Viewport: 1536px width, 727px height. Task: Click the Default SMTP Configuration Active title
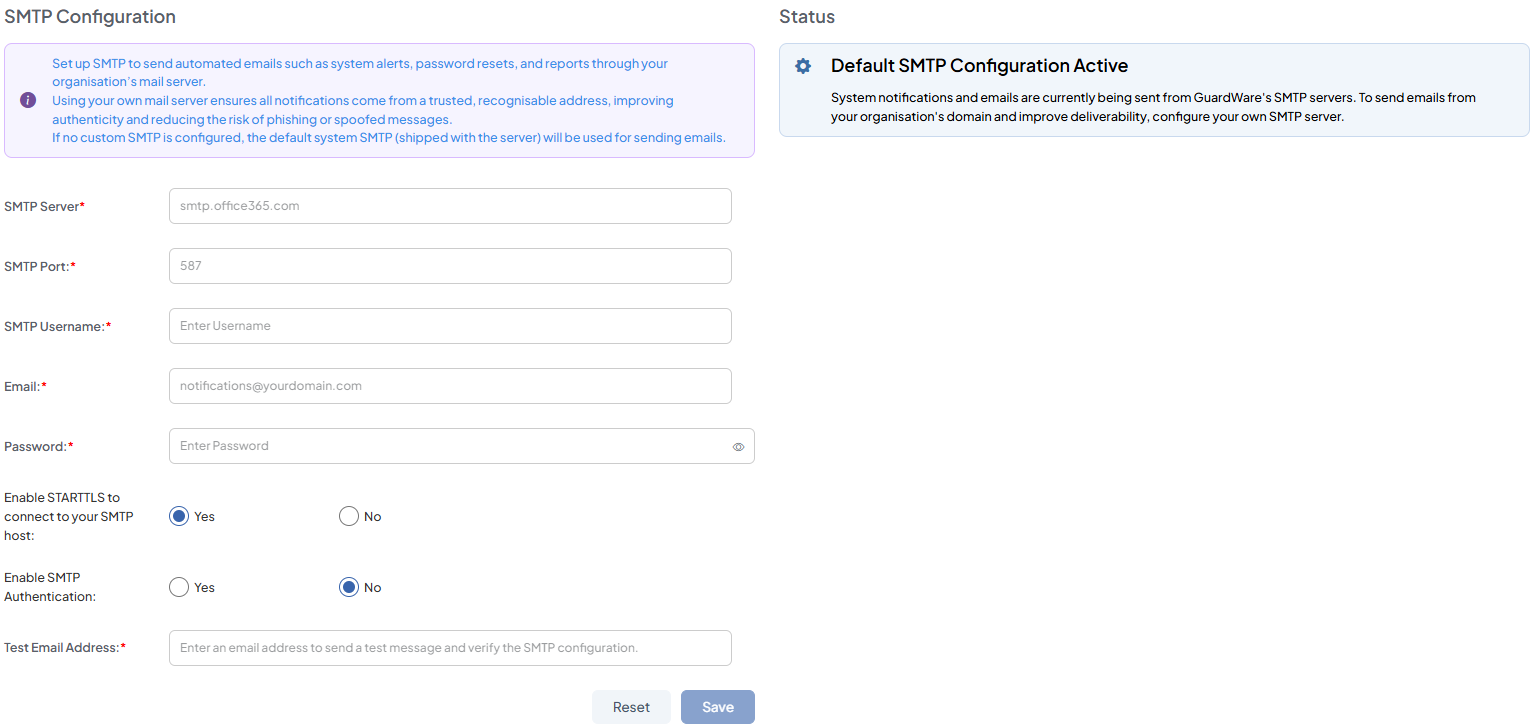(979, 66)
